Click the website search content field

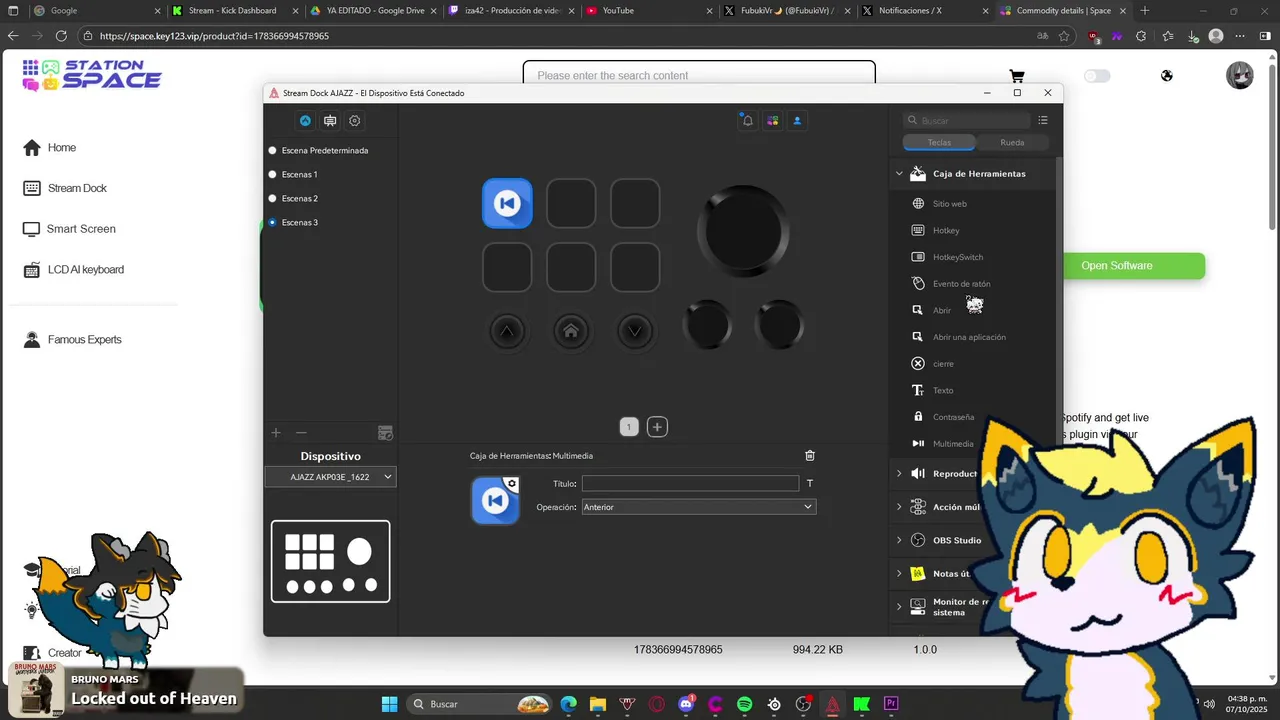tap(699, 75)
